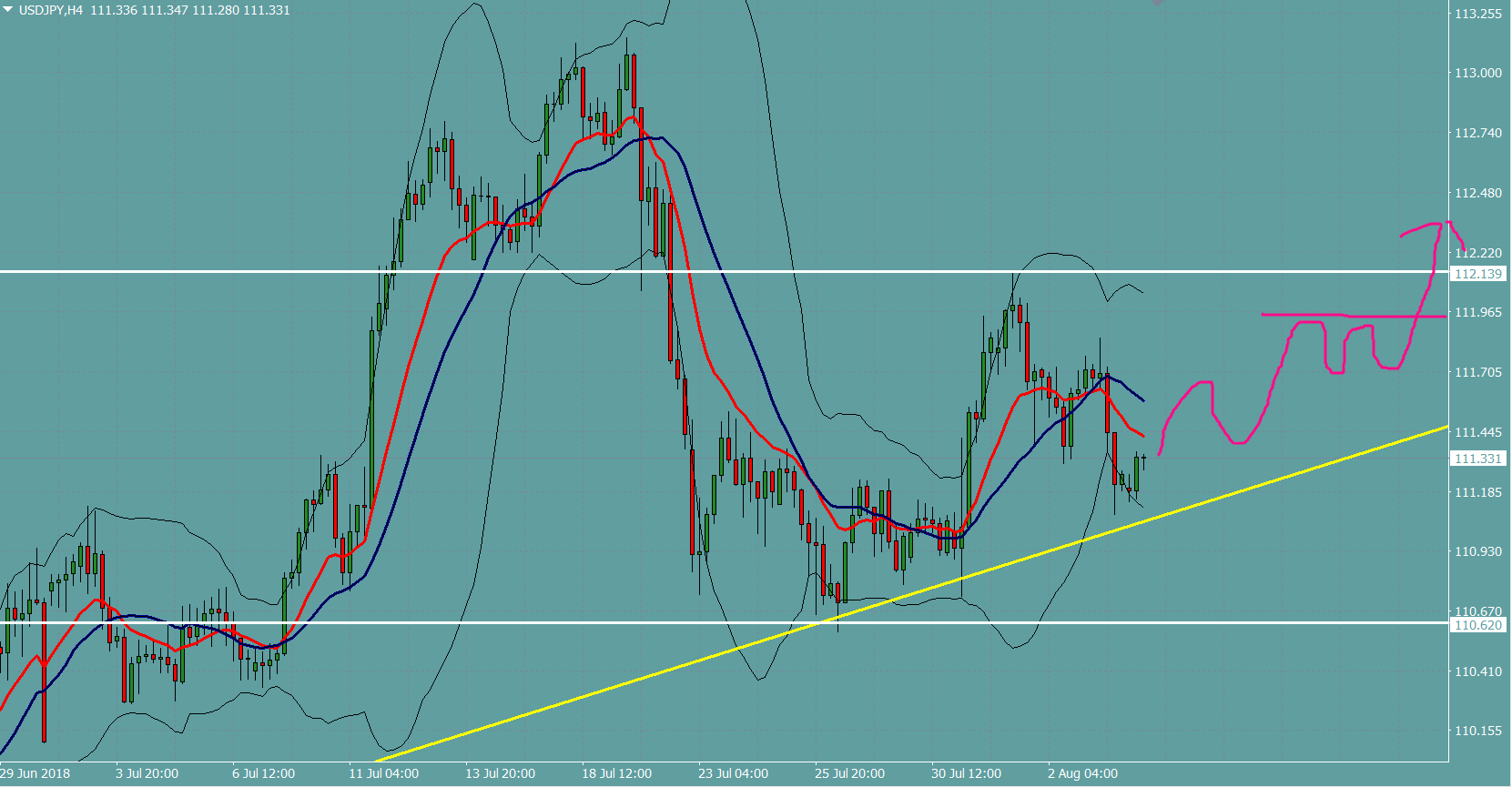Click the 112.480 level on price scale
The image size is (1512, 787).
click(x=1478, y=193)
